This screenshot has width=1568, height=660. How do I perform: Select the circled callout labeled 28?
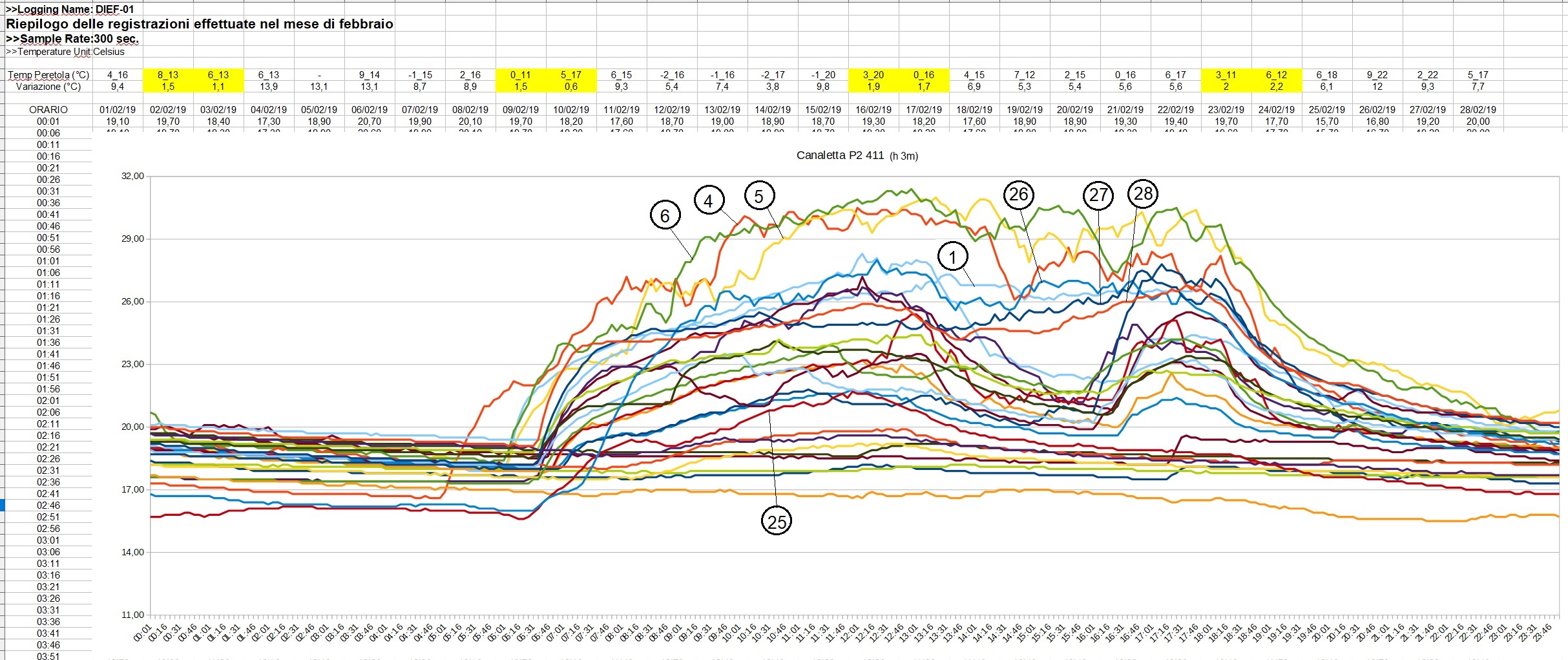click(x=1143, y=194)
